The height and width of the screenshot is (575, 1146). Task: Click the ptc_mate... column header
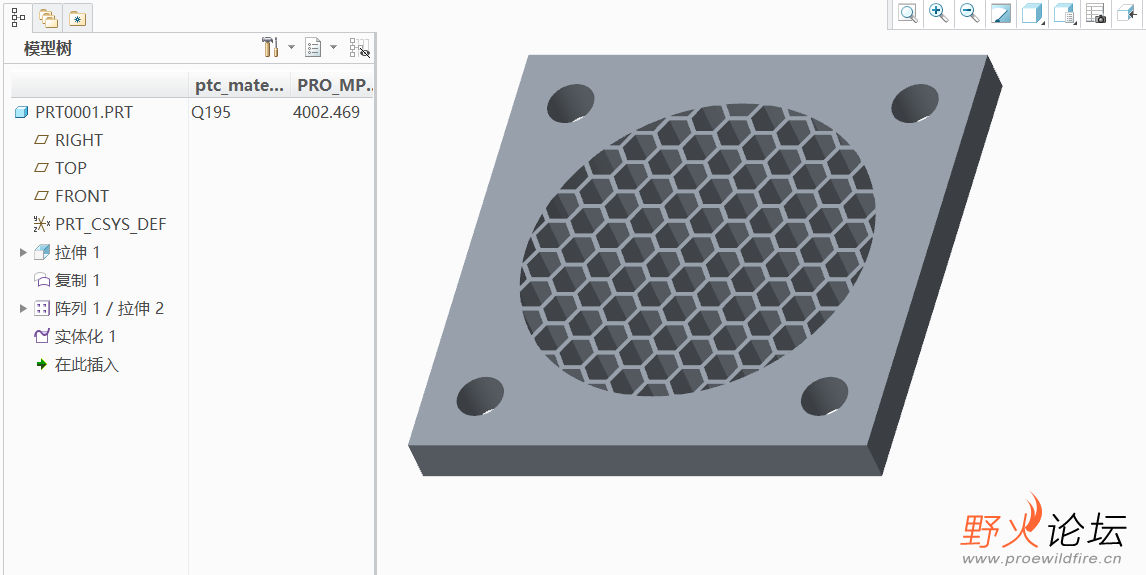pos(239,85)
